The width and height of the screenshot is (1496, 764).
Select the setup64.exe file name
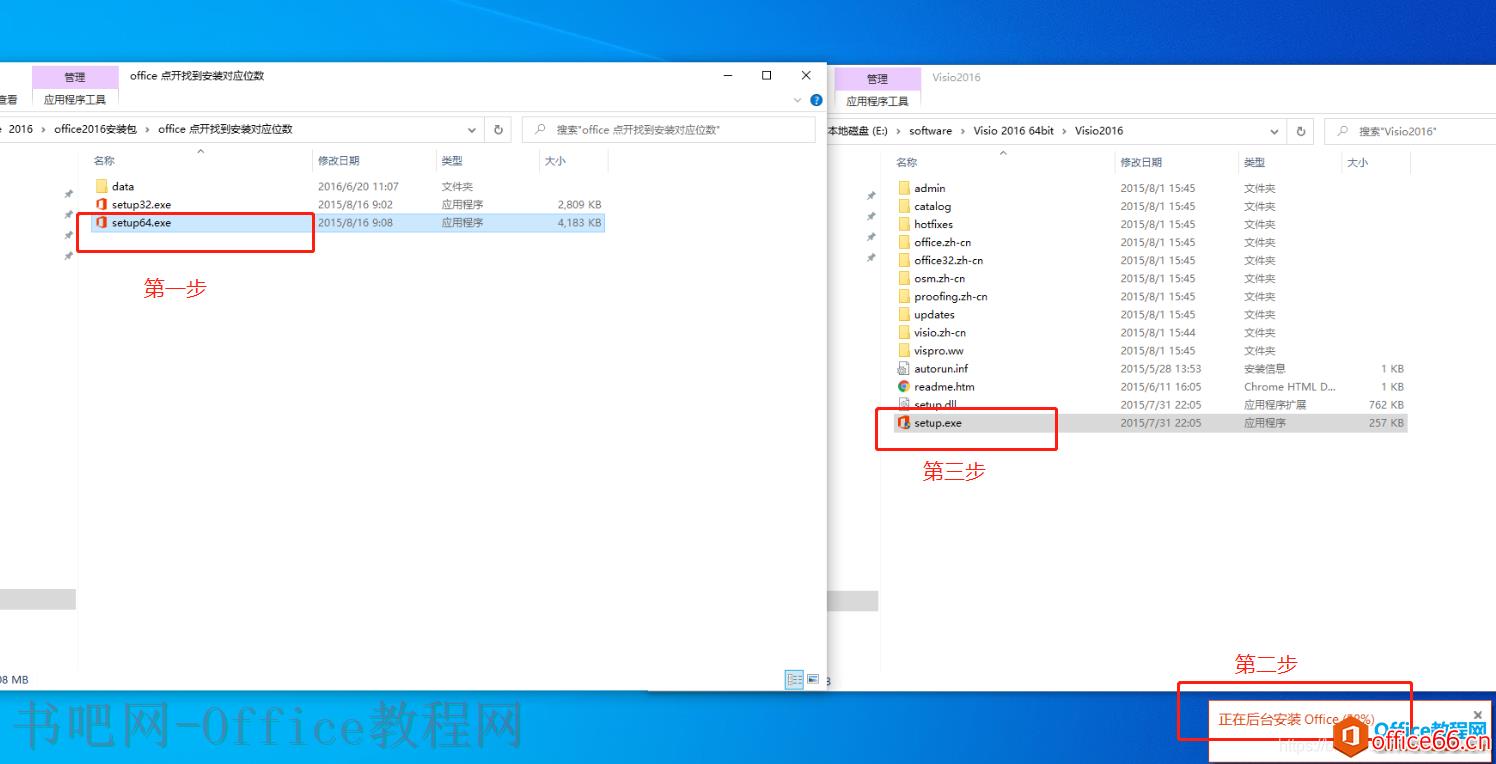(141, 222)
